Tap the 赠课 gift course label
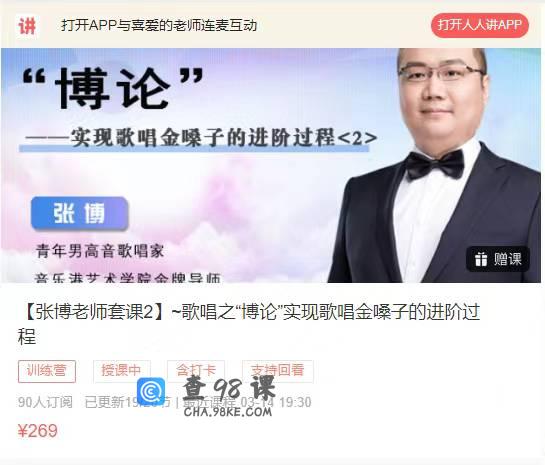The height and width of the screenshot is (465, 545). [498, 259]
